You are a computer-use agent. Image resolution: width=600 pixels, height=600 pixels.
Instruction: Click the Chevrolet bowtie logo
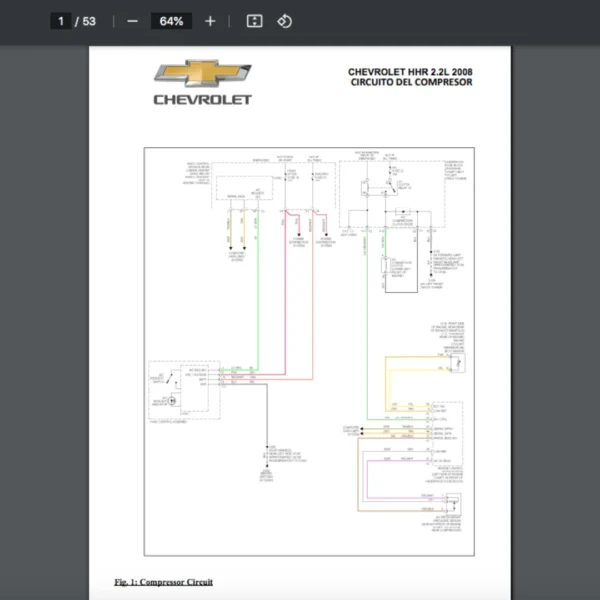pyautogui.click(x=202, y=73)
